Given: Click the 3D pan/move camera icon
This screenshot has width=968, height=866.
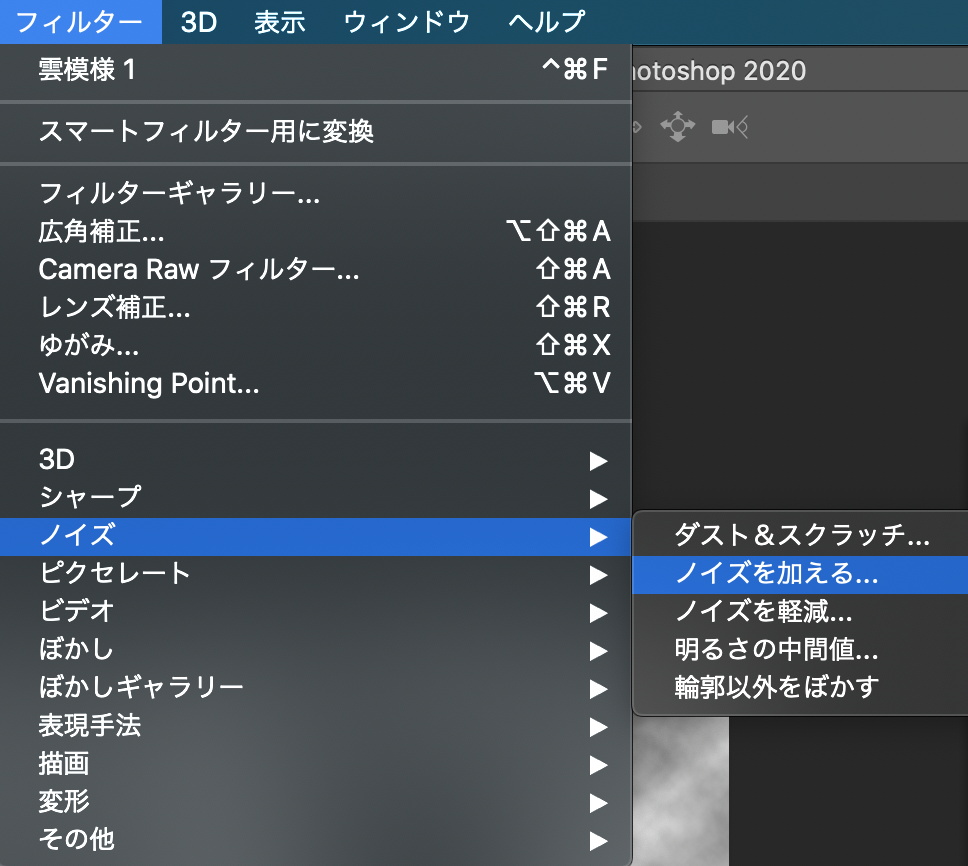Looking at the screenshot, I should coord(677,127).
